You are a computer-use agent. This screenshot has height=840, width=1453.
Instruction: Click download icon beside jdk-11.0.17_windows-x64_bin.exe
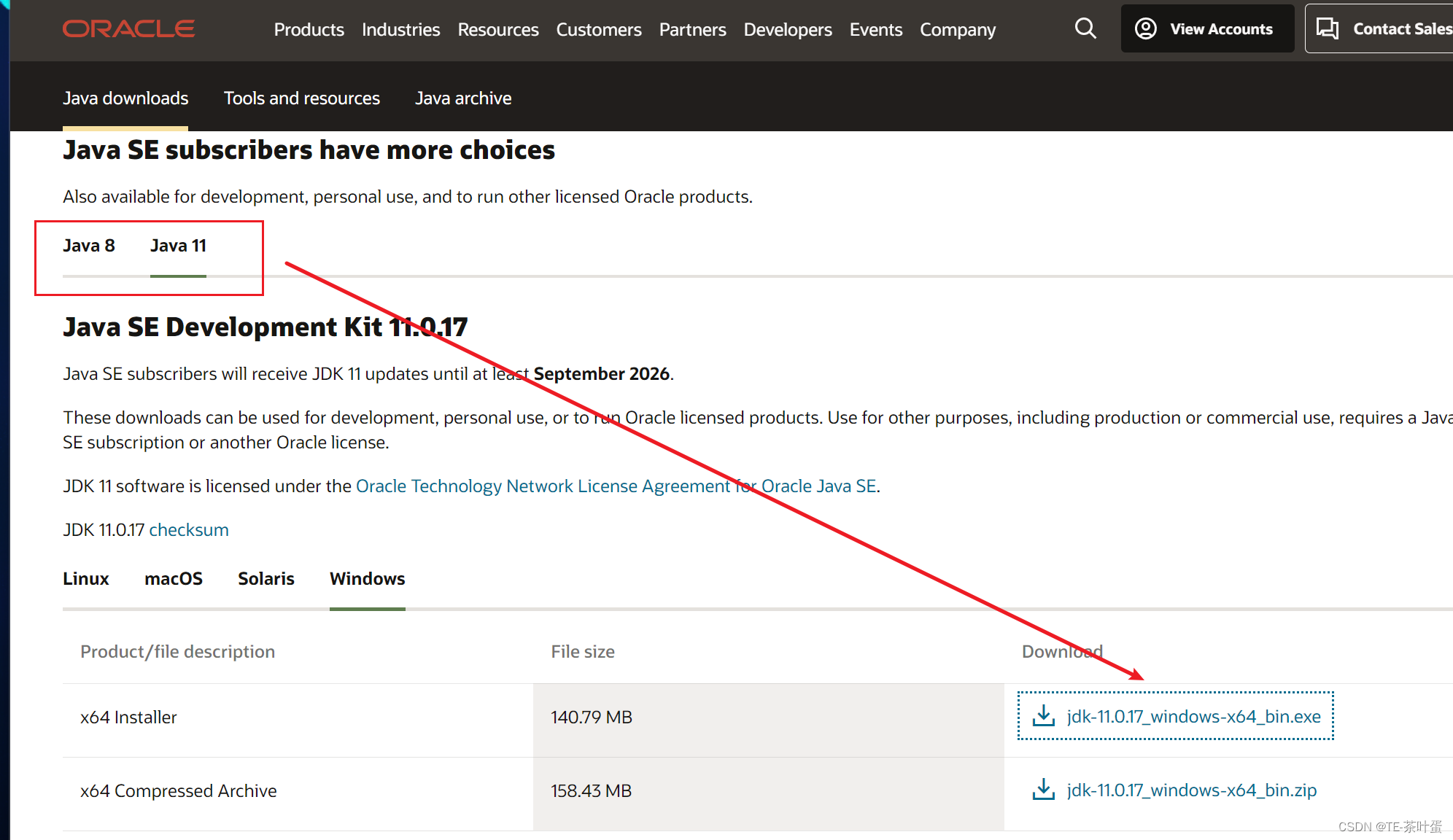click(1044, 716)
